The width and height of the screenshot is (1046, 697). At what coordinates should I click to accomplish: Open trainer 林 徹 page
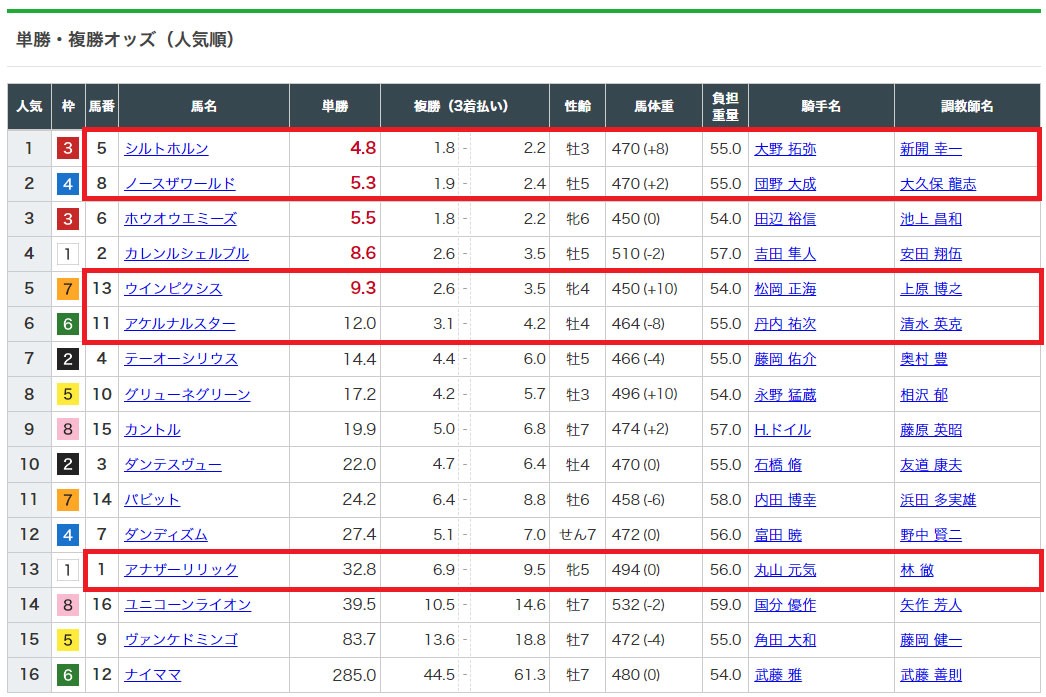[x=916, y=570]
